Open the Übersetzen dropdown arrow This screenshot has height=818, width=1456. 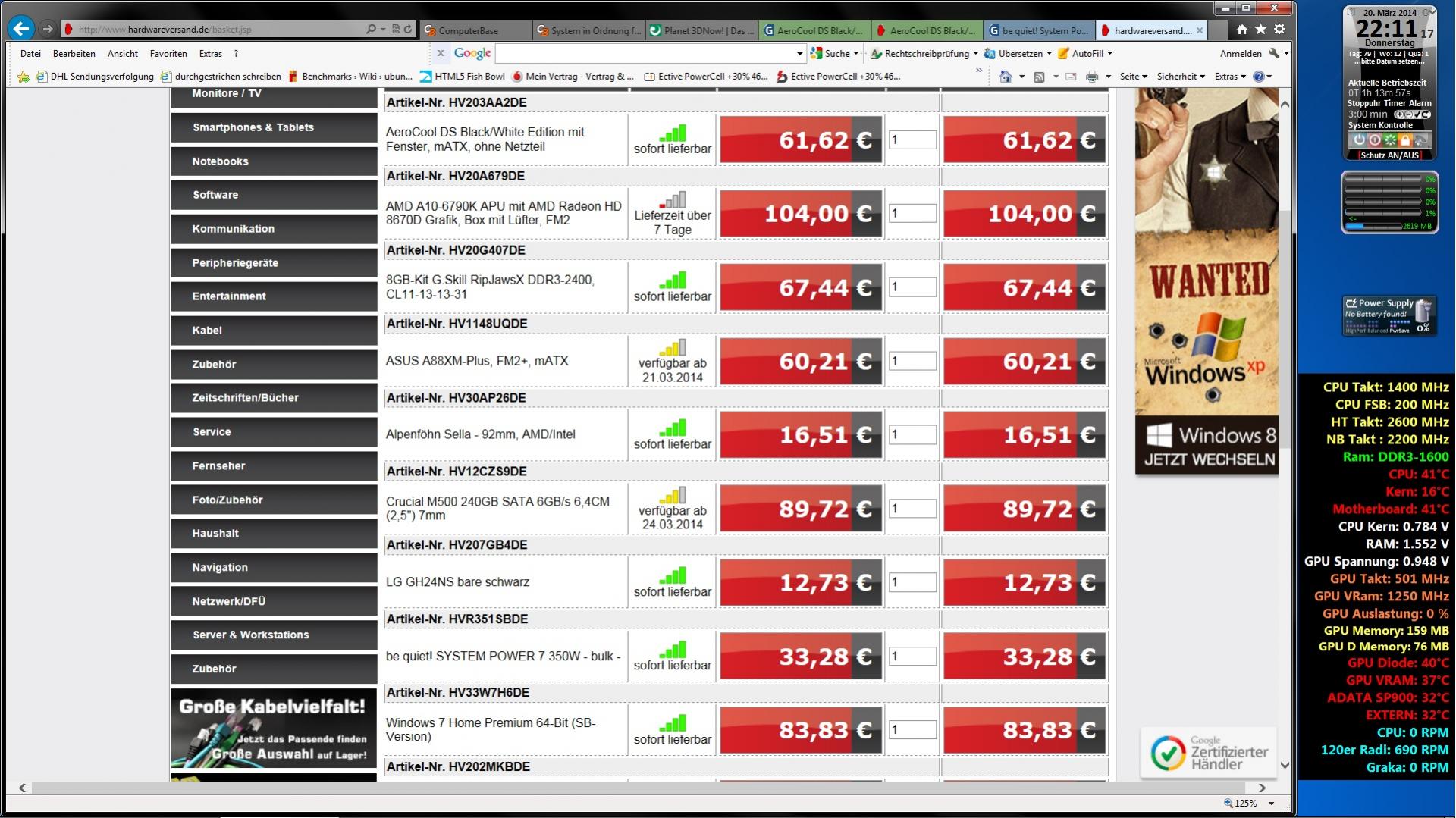tap(1049, 53)
